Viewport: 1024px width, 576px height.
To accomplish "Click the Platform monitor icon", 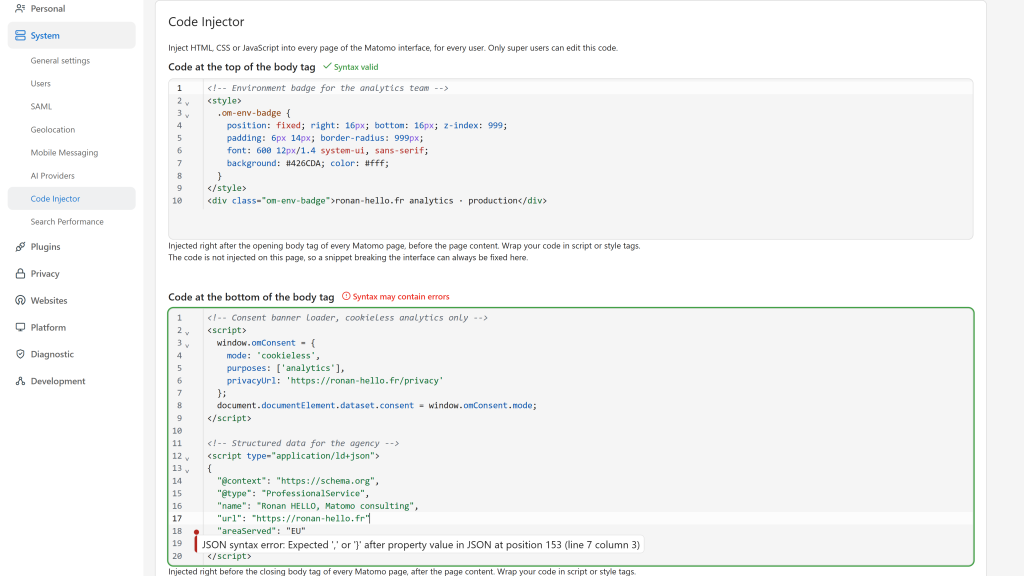I will click(20, 327).
